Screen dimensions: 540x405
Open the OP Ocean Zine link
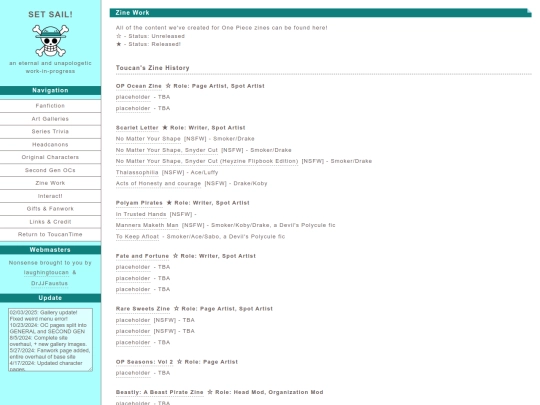(139, 86)
